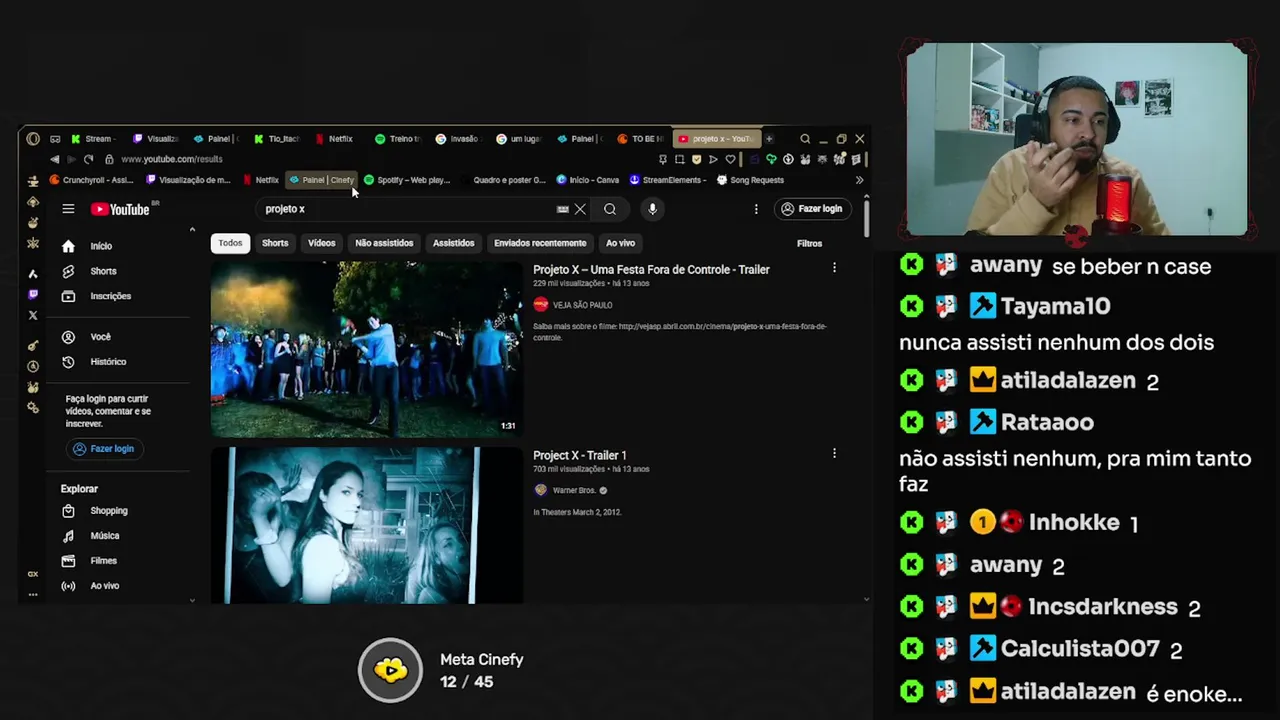The width and height of the screenshot is (1280, 720).
Task: Select the Ao vivo filter chip
Action: tap(620, 243)
